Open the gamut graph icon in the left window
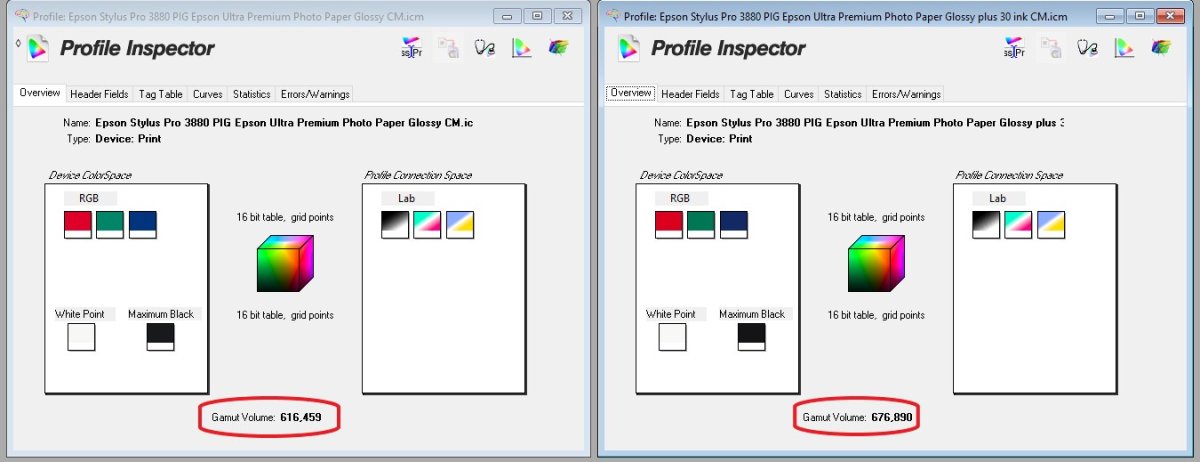 521,47
